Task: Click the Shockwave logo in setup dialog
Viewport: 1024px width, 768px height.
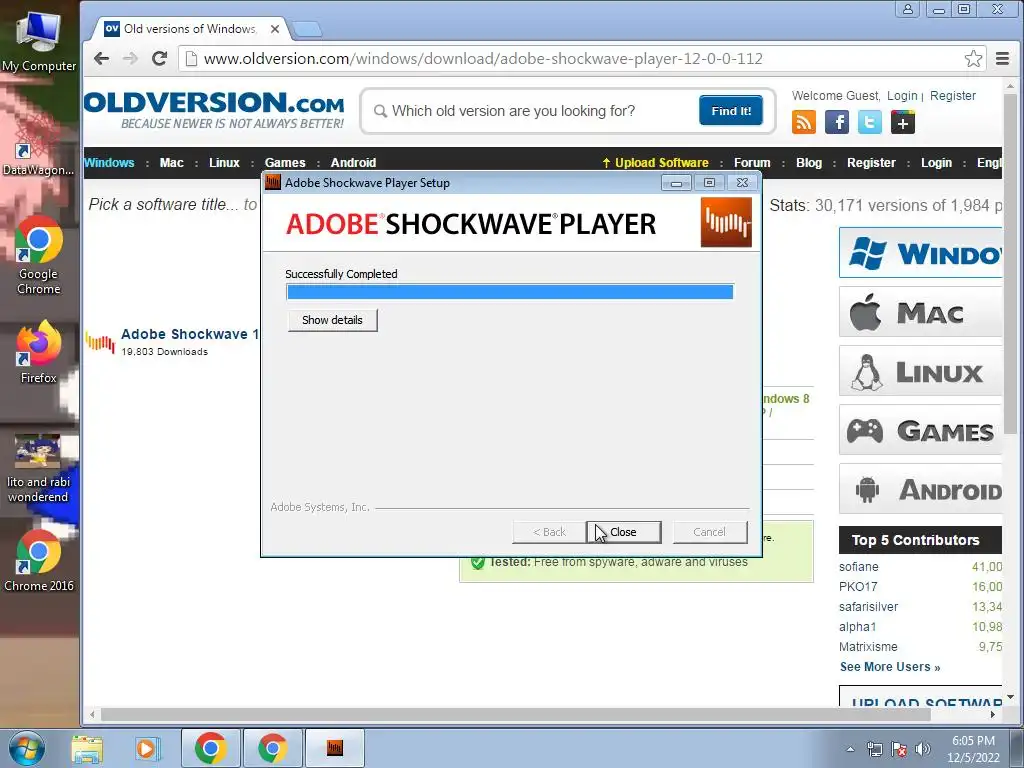Action: (726, 223)
